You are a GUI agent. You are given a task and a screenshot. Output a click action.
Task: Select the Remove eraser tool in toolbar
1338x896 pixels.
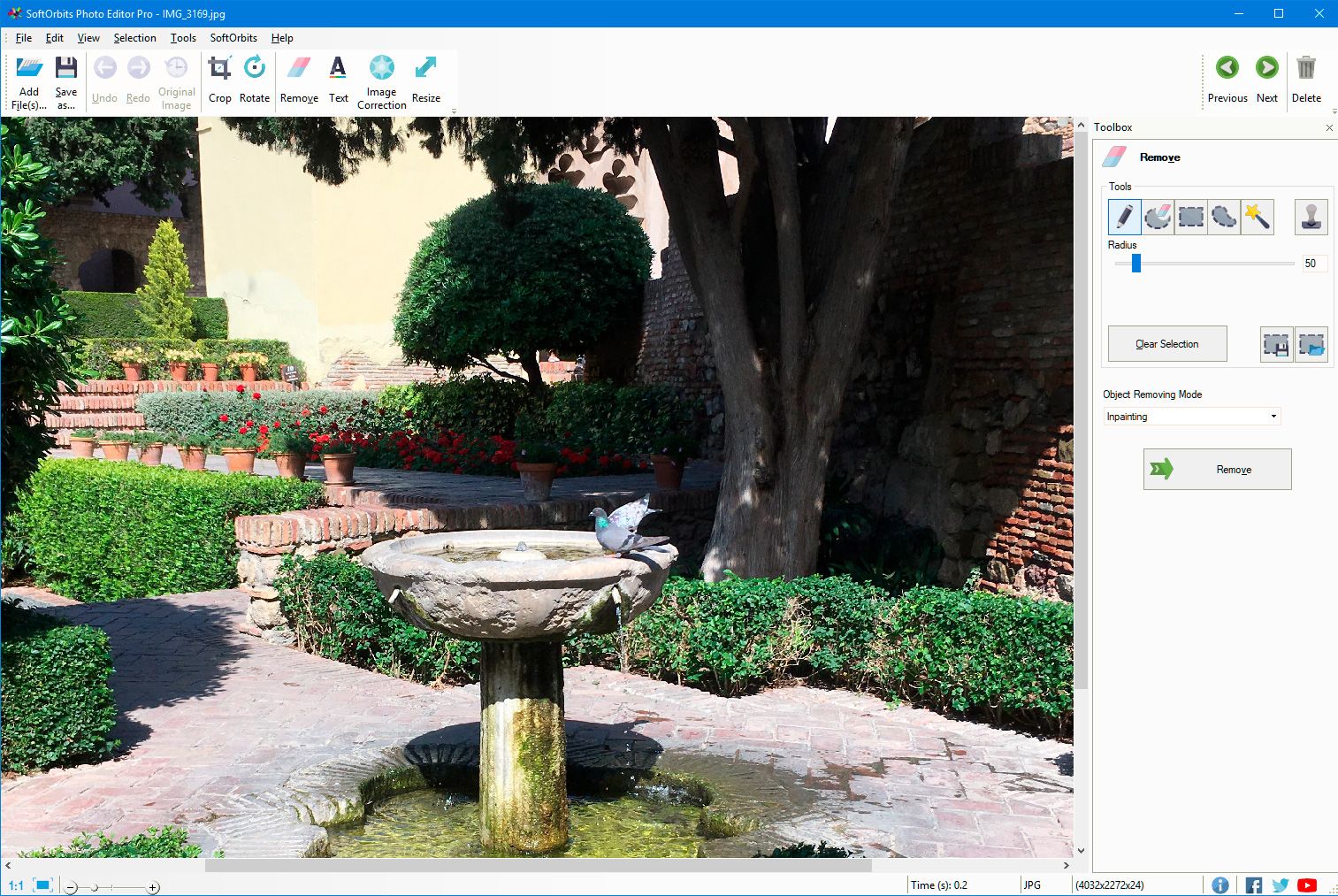click(x=299, y=80)
